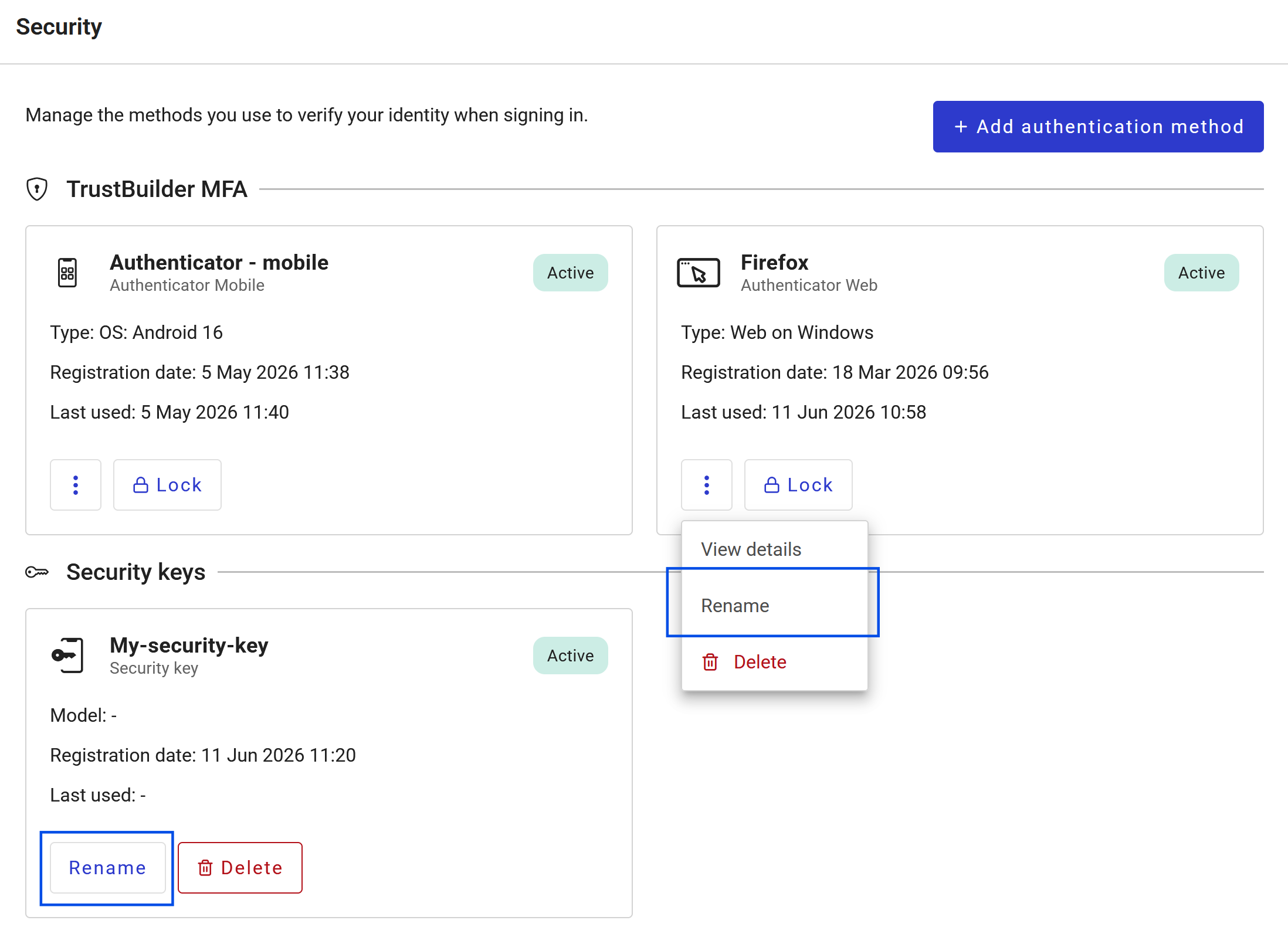
Task: Click the mobile phone icon on Authenticator card
Action: coord(67,273)
